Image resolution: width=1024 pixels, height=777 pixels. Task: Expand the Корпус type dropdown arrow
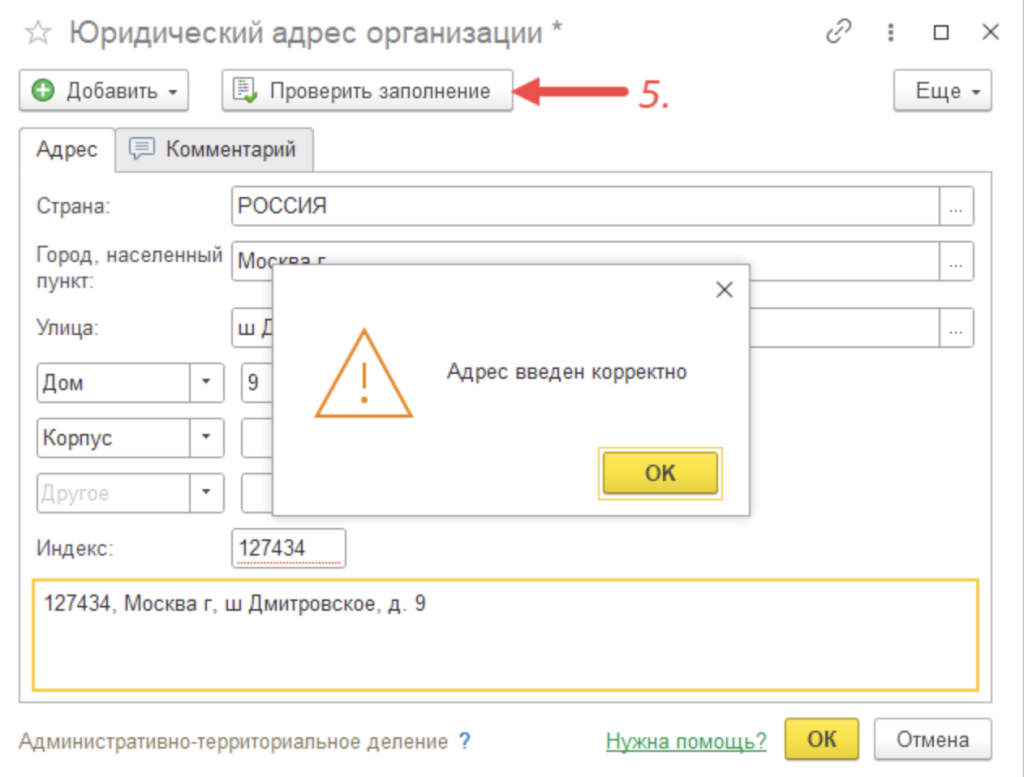207,437
